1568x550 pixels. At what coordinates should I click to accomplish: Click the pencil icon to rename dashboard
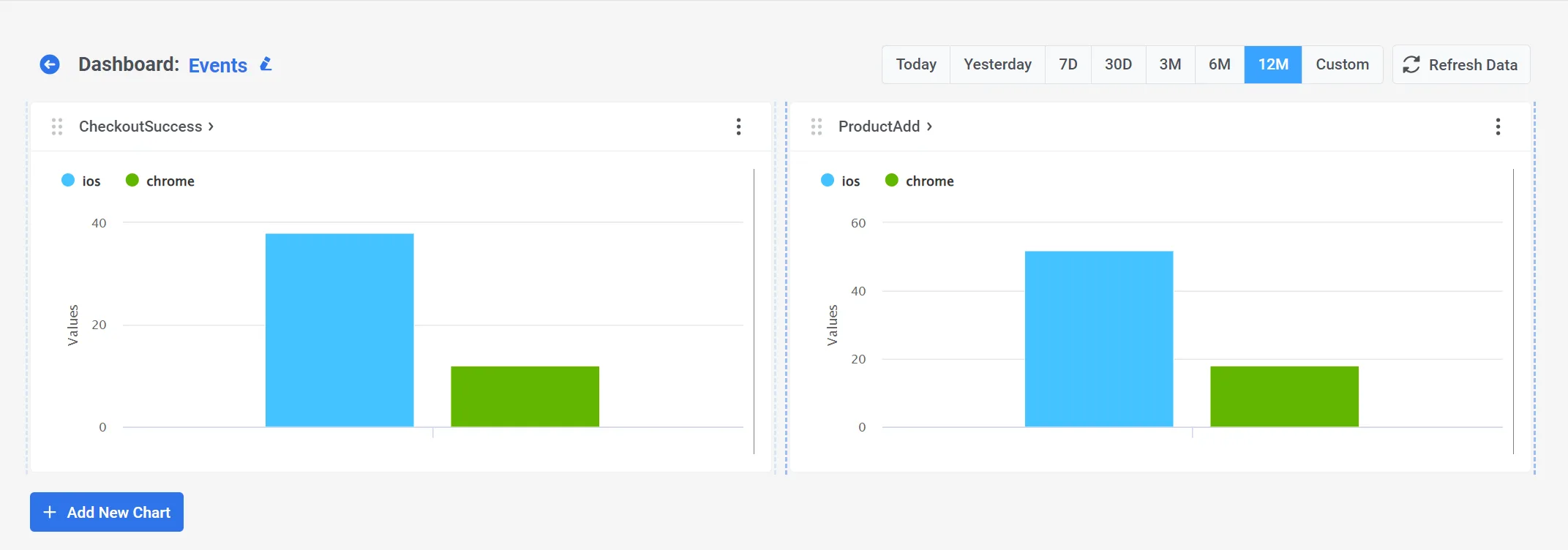pos(266,64)
